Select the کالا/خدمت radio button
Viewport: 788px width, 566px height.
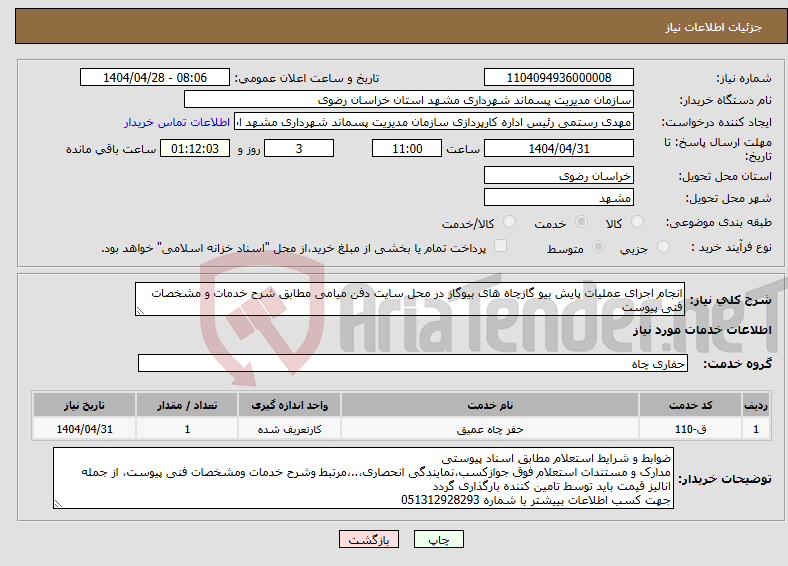pyautogui.click(x=510, y=222)
